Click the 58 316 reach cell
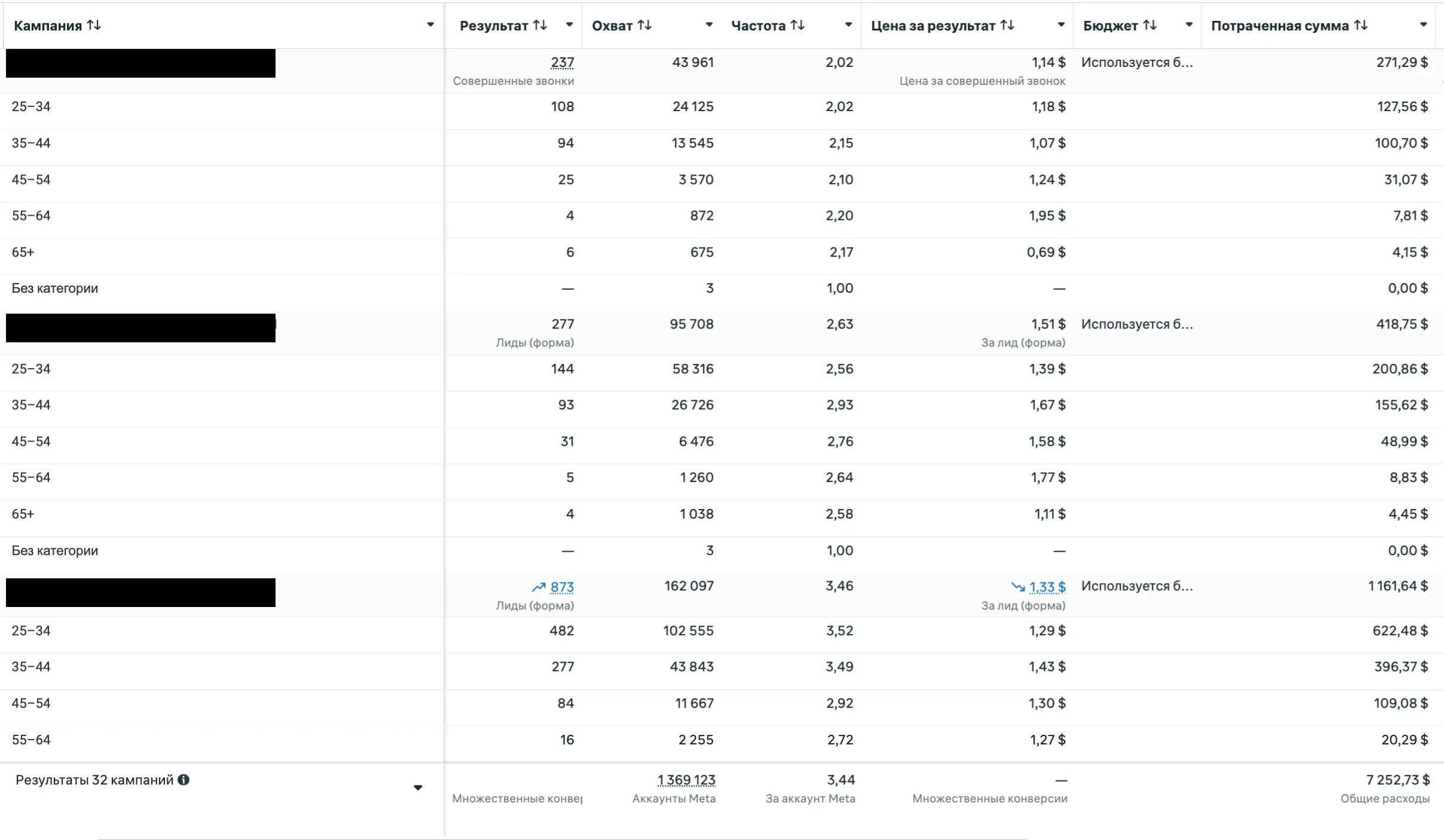Viewport: 1444px width, 840px height. [x=693, y=369]
